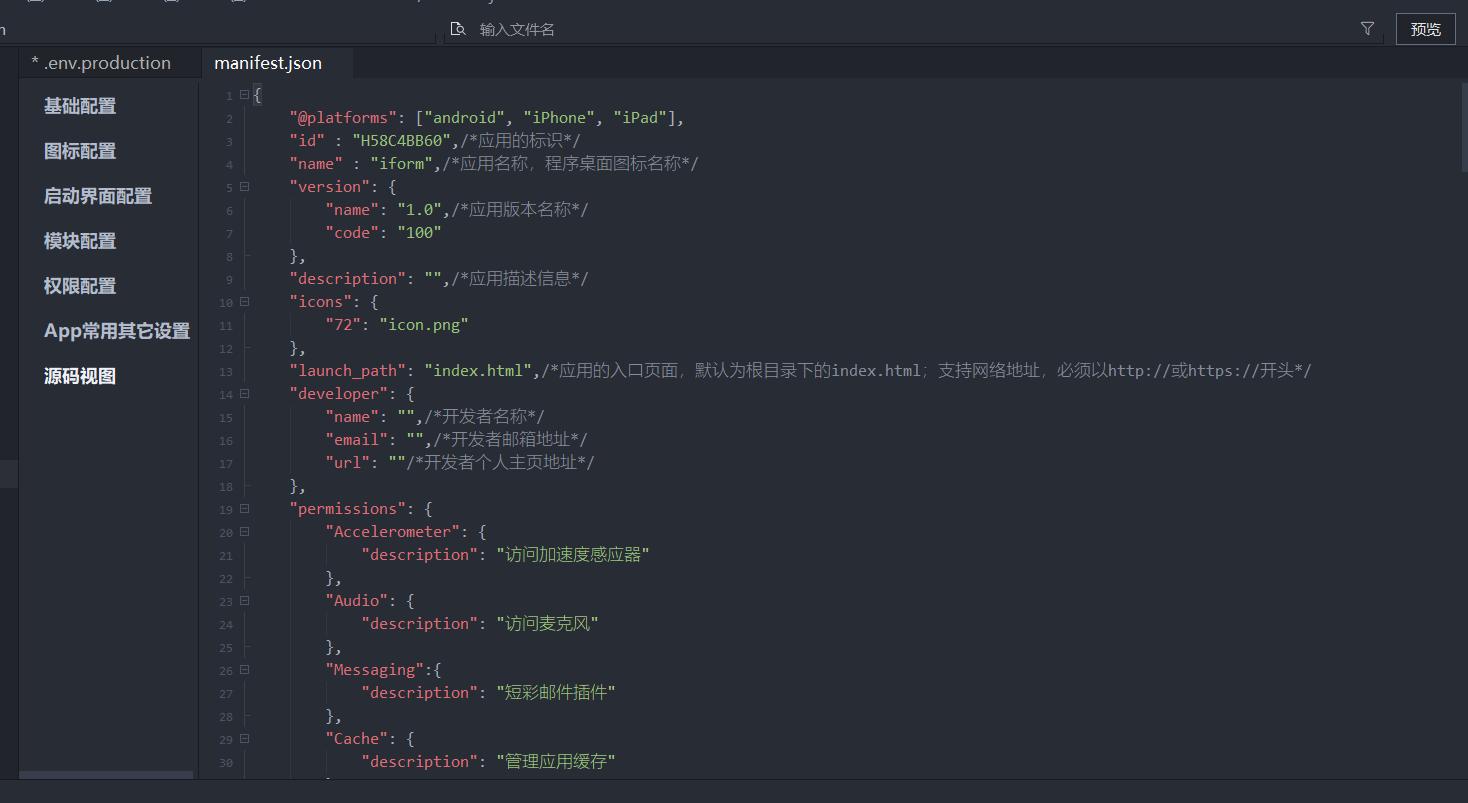Fold the "permissions" block at line 19
This screenshot has height=803, width=1468.
[244, 509]
